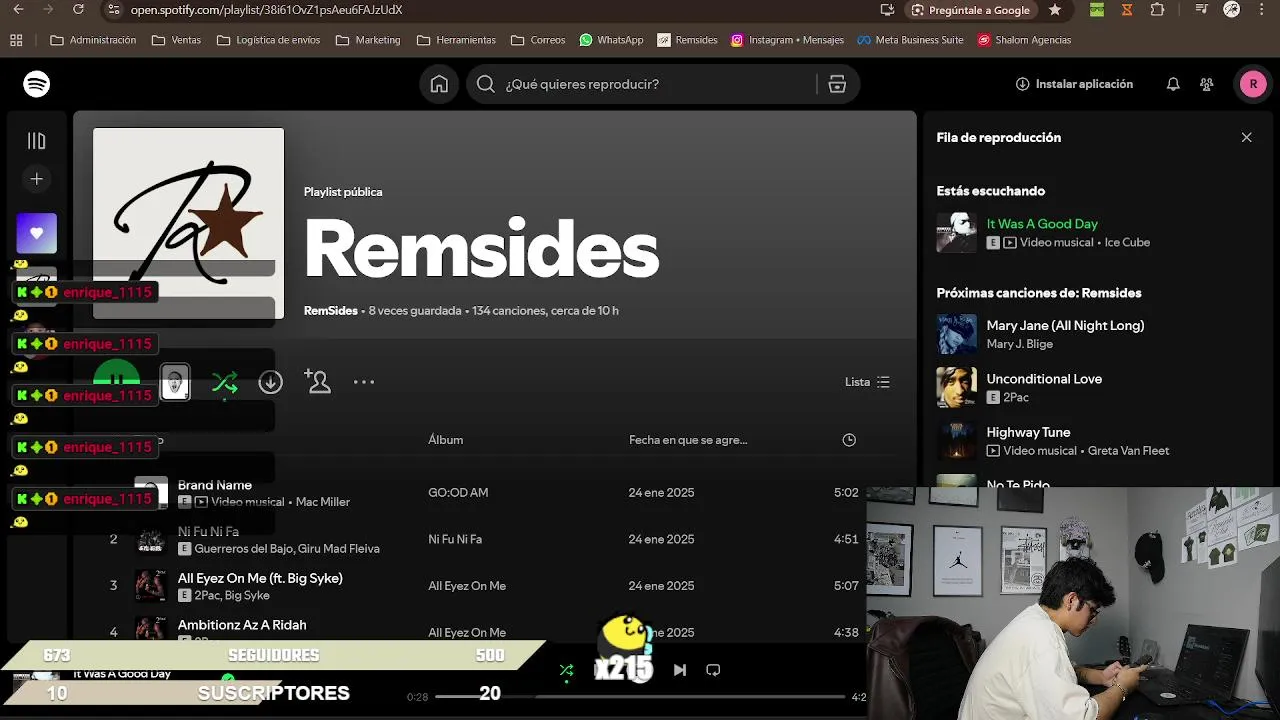Open the notifications bell
1280x720 pixels.
[1173, 84]
